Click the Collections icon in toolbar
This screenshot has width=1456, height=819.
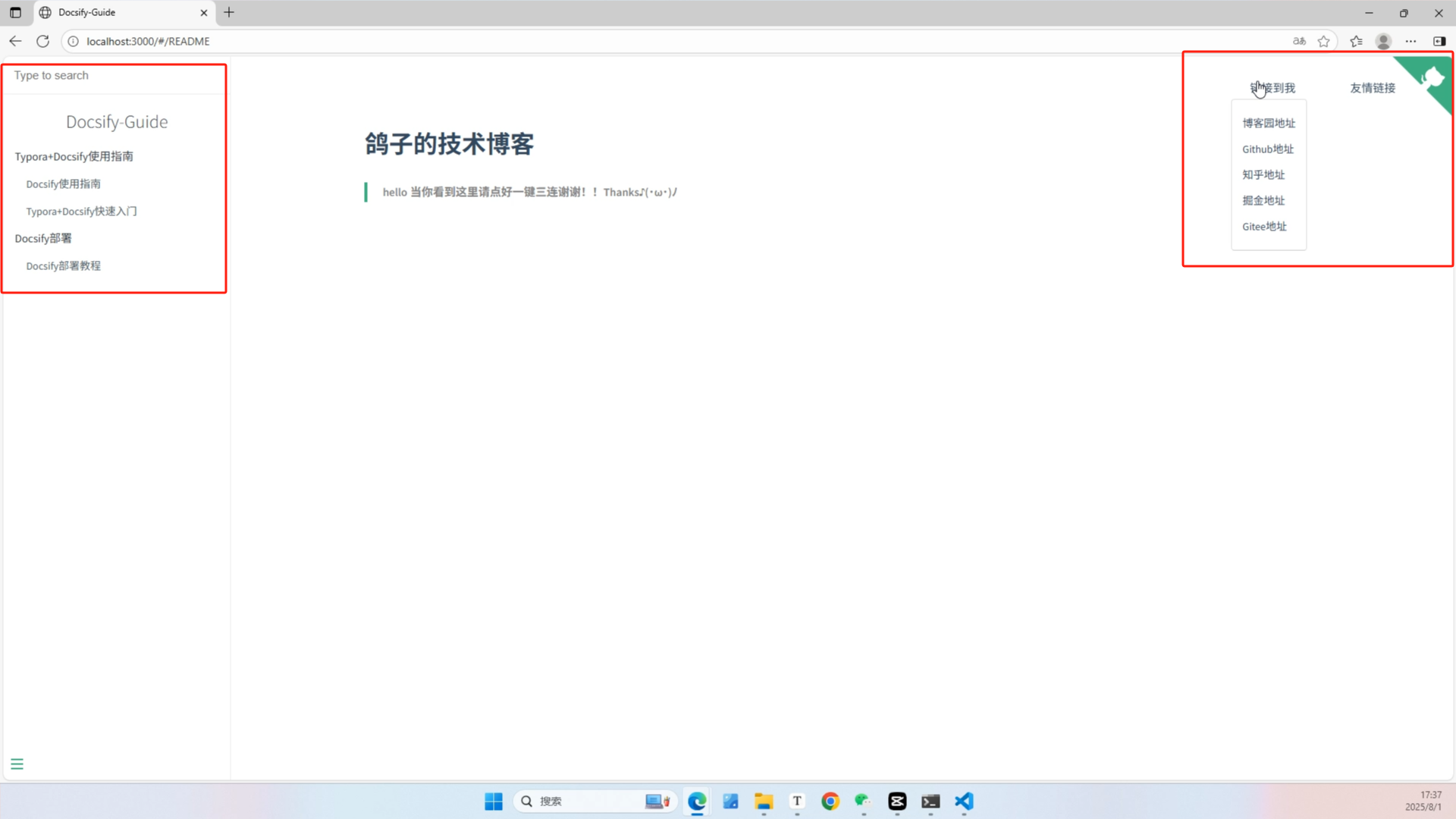pos(1356,41)
